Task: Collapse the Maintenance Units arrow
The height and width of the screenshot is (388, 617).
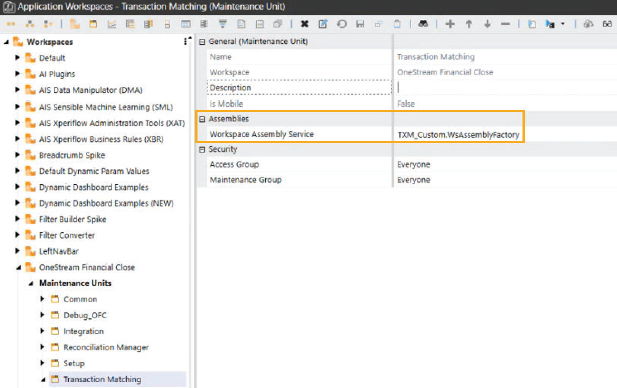Action: tap(31, 283)
